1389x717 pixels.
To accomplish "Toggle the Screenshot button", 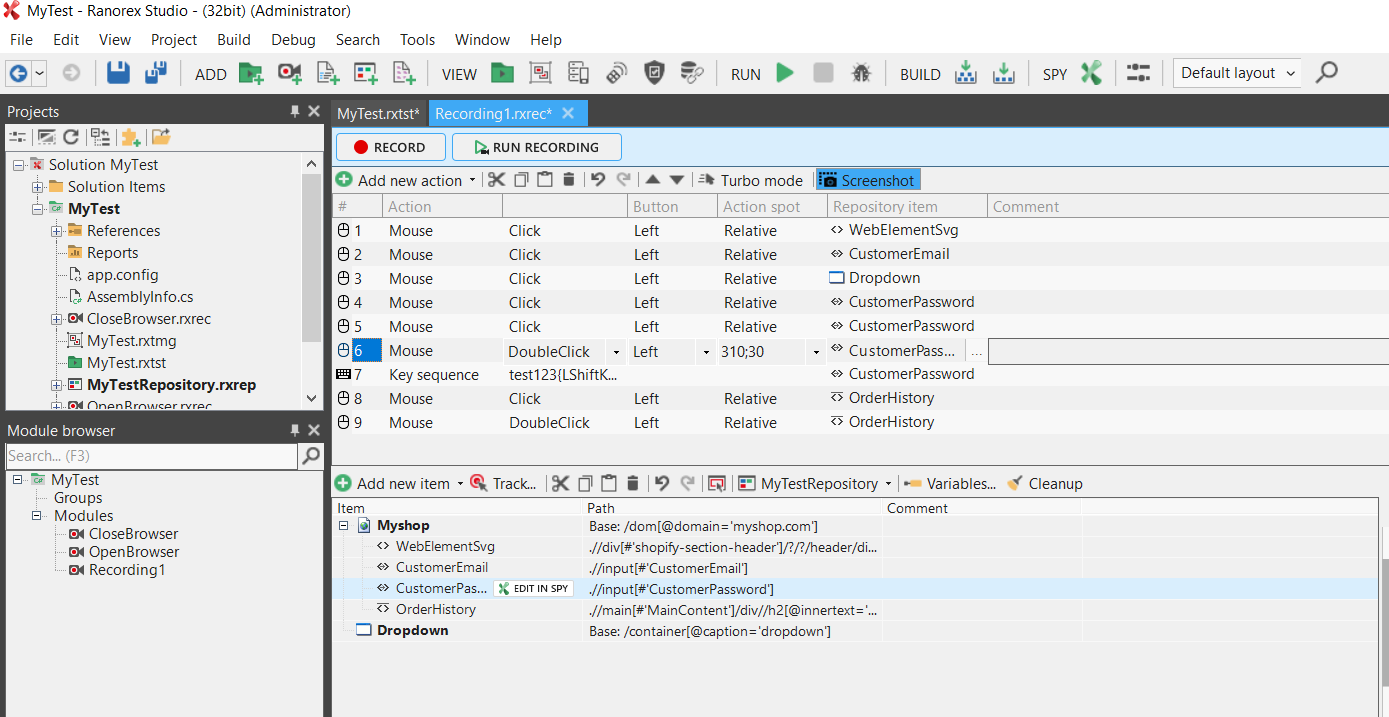I will [x=867, y=180].
